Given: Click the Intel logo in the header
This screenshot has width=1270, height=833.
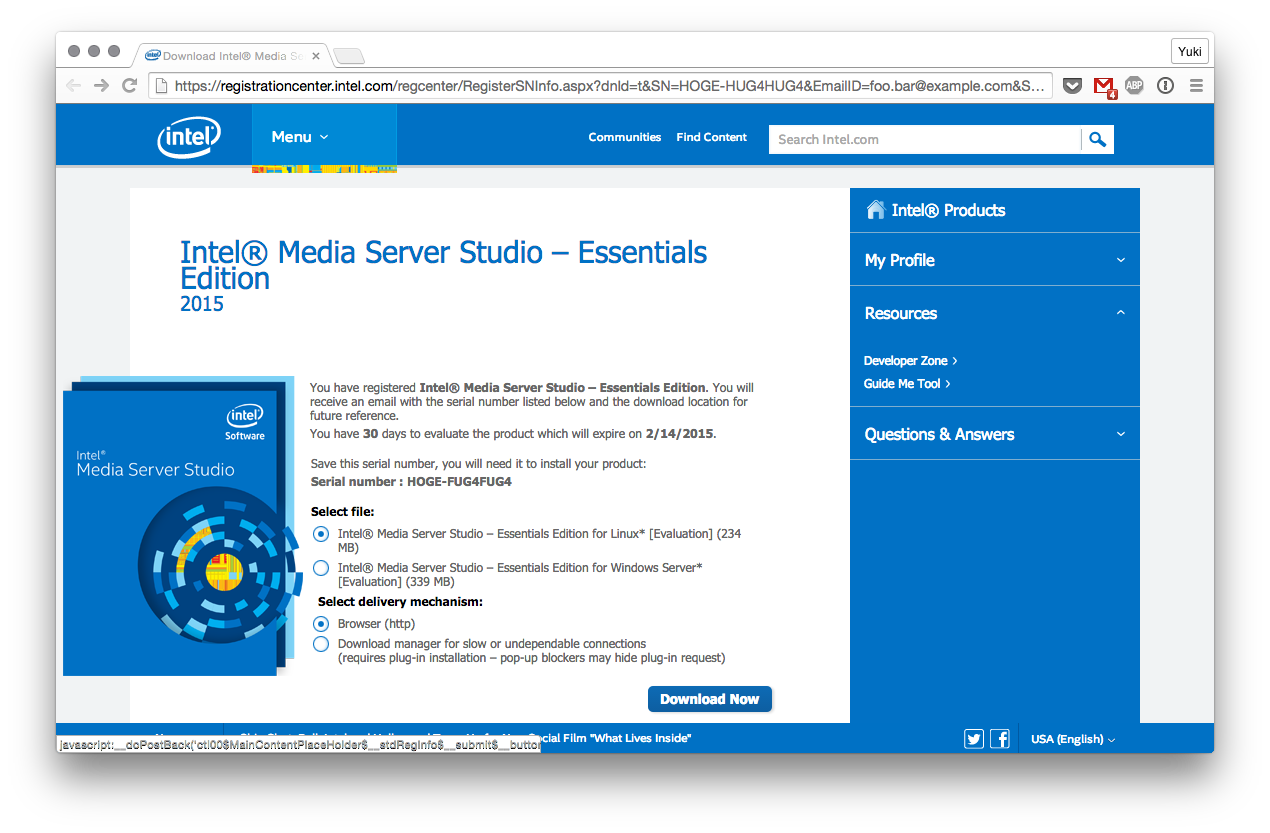Looking at the screenshot, I should [189, 138].
